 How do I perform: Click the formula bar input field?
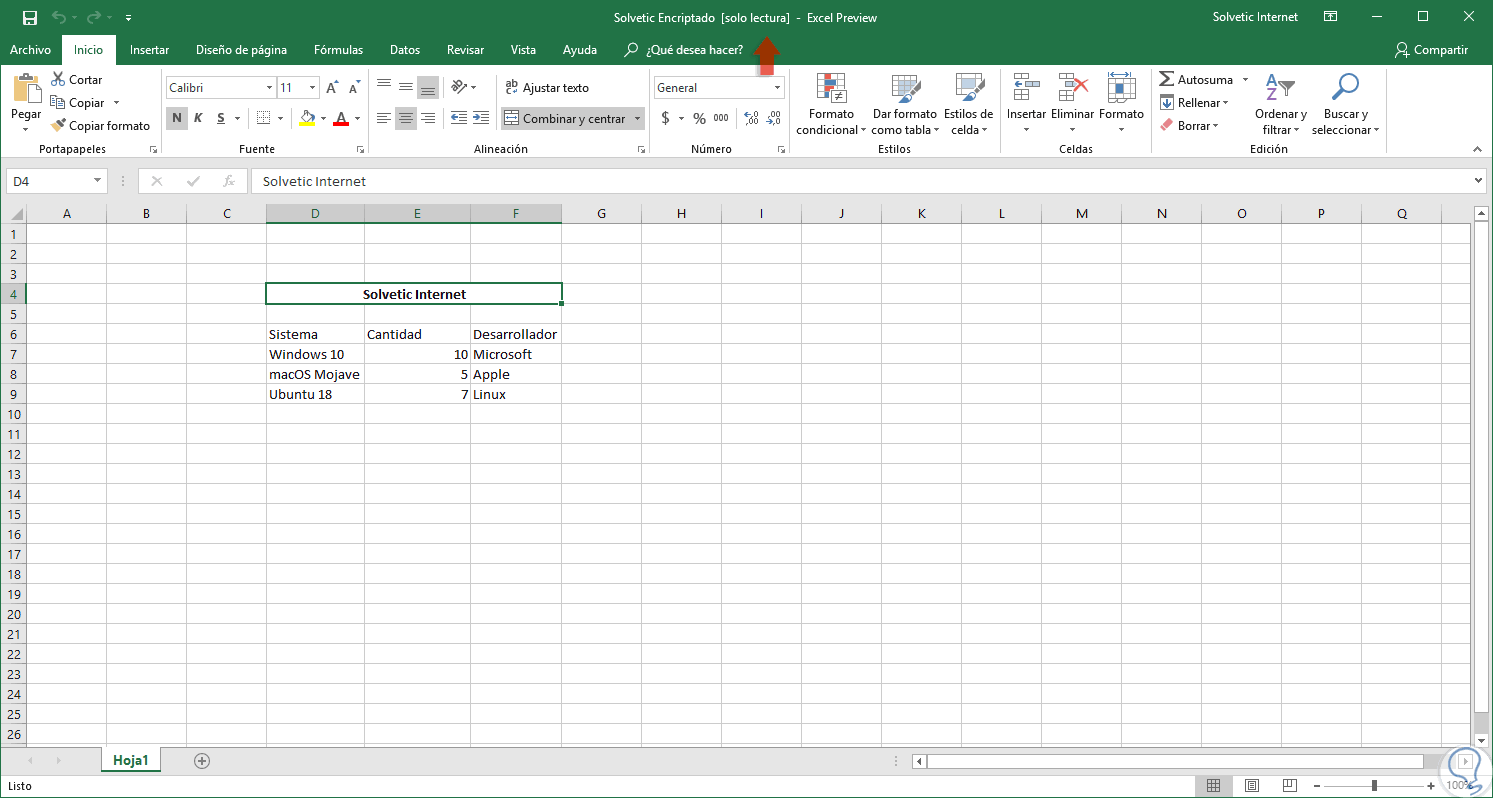pyautogui.click(x=861, y=181)
